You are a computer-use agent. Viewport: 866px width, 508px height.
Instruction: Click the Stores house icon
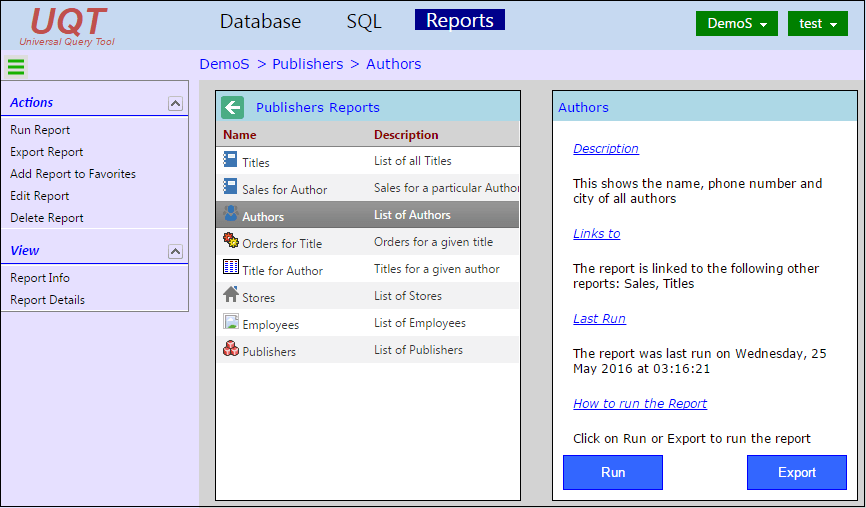pos(231,294)
